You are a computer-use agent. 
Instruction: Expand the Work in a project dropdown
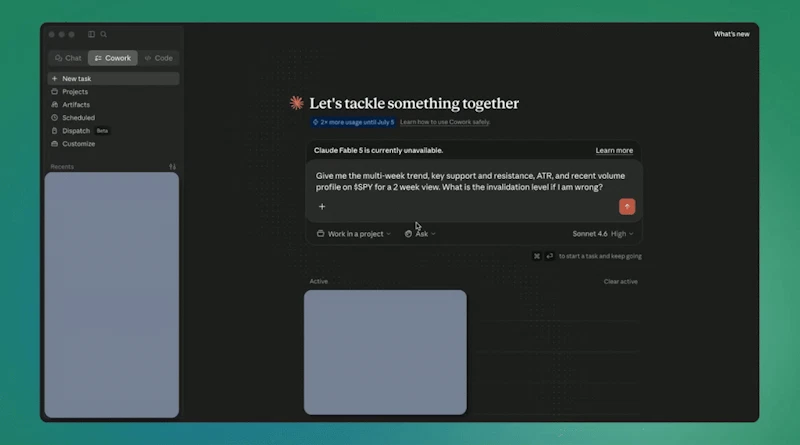(x=354, y=234)
